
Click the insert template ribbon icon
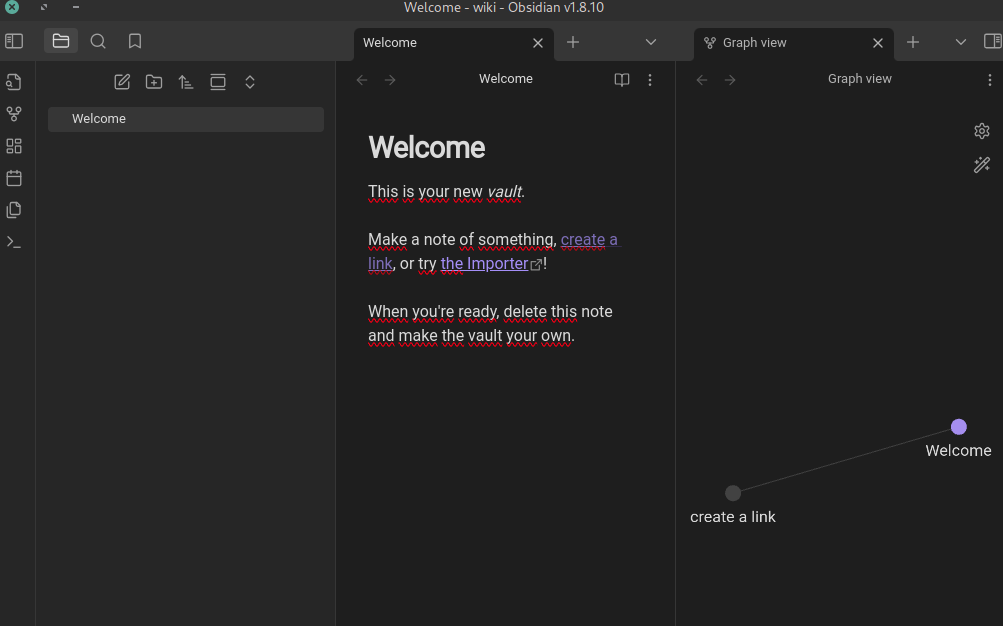click(14, 210)
